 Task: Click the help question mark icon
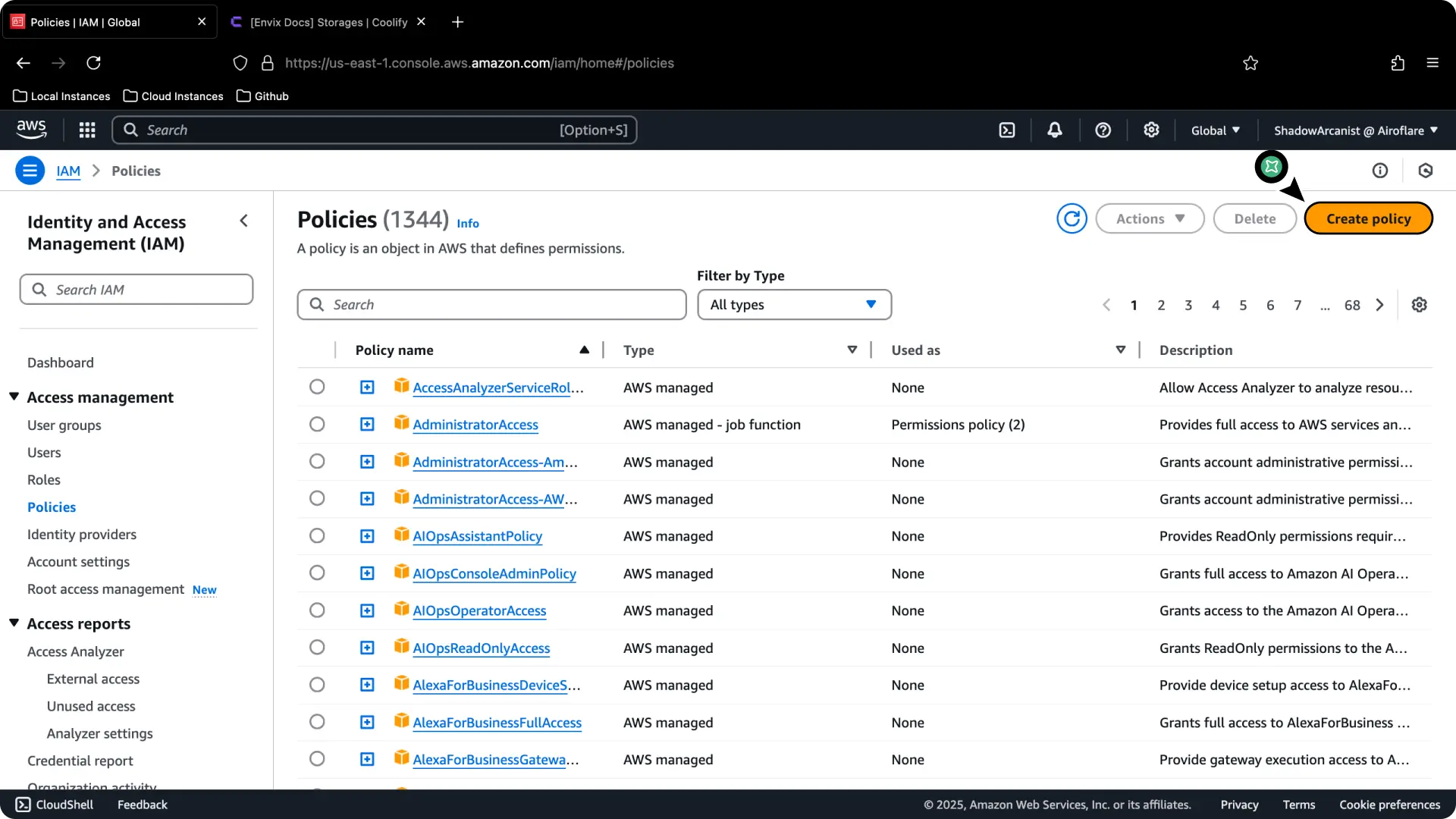(x=1103, y=130)
